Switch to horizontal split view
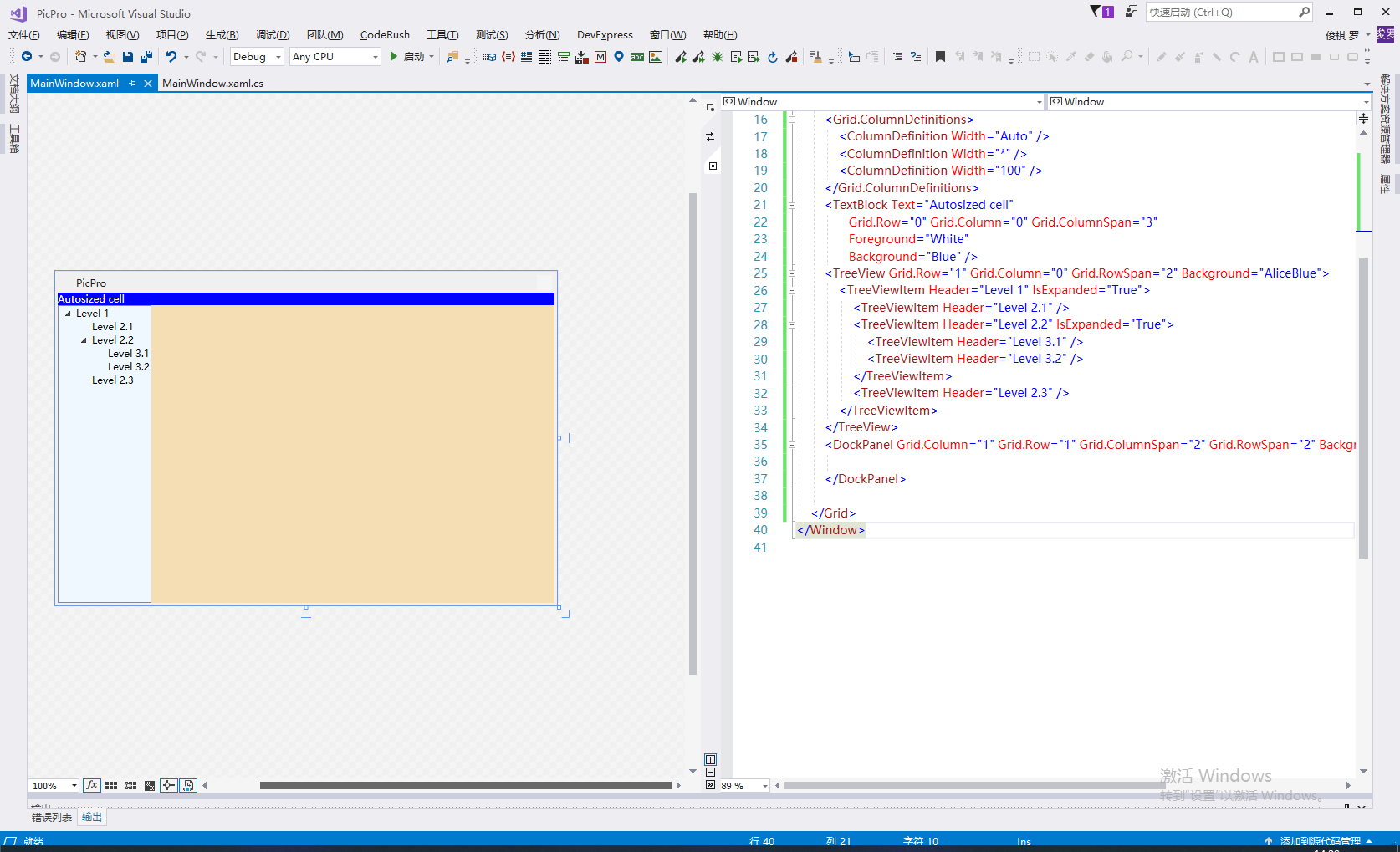The image size is (1400, 852). click(710, 773)
